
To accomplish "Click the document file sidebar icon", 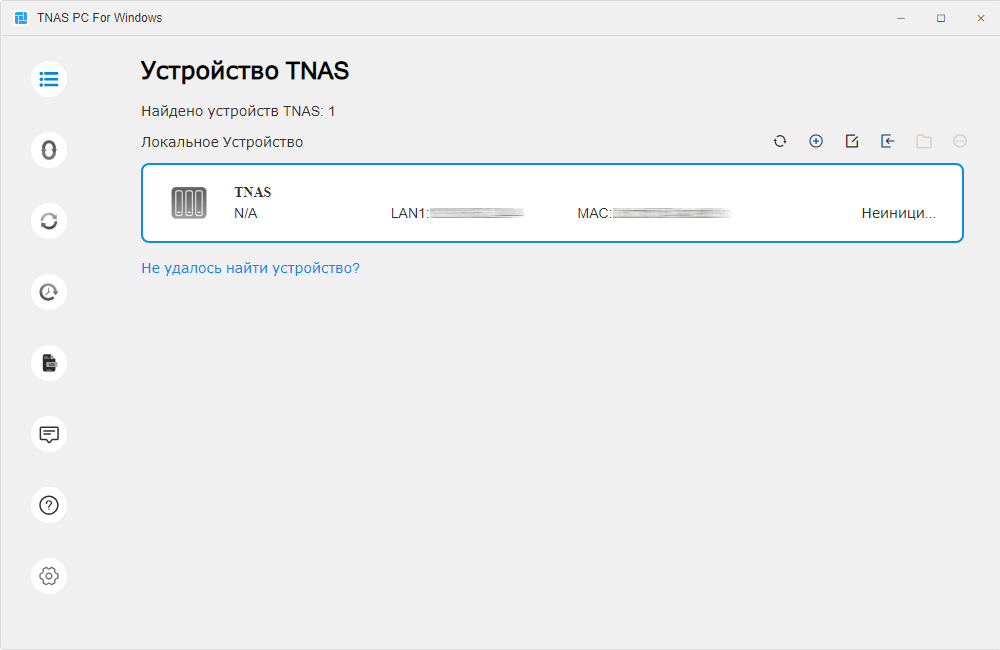I will pos(49,363).
